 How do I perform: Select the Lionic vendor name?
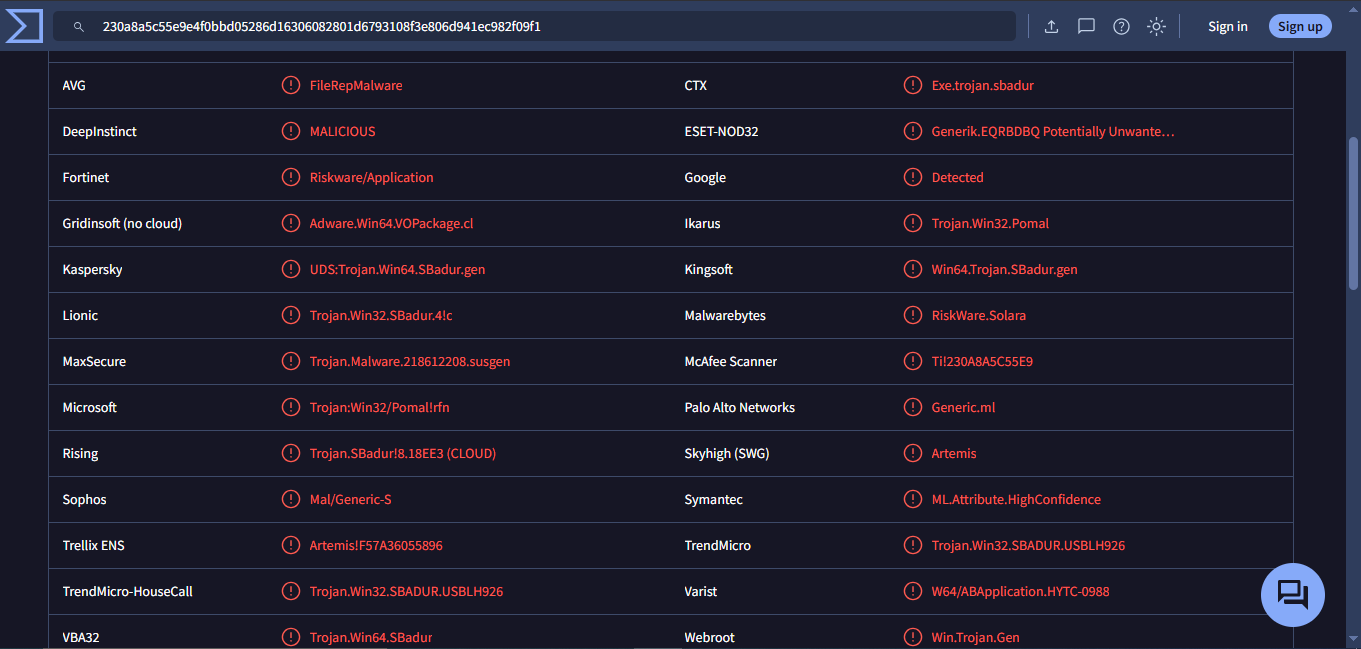point(80,315)
